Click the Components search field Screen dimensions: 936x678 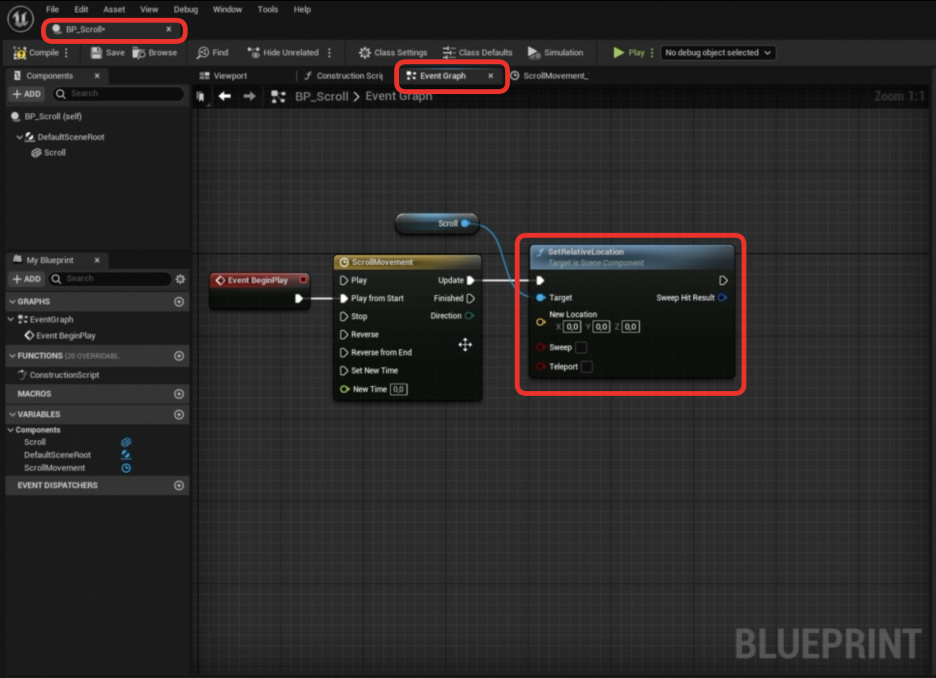118,94
